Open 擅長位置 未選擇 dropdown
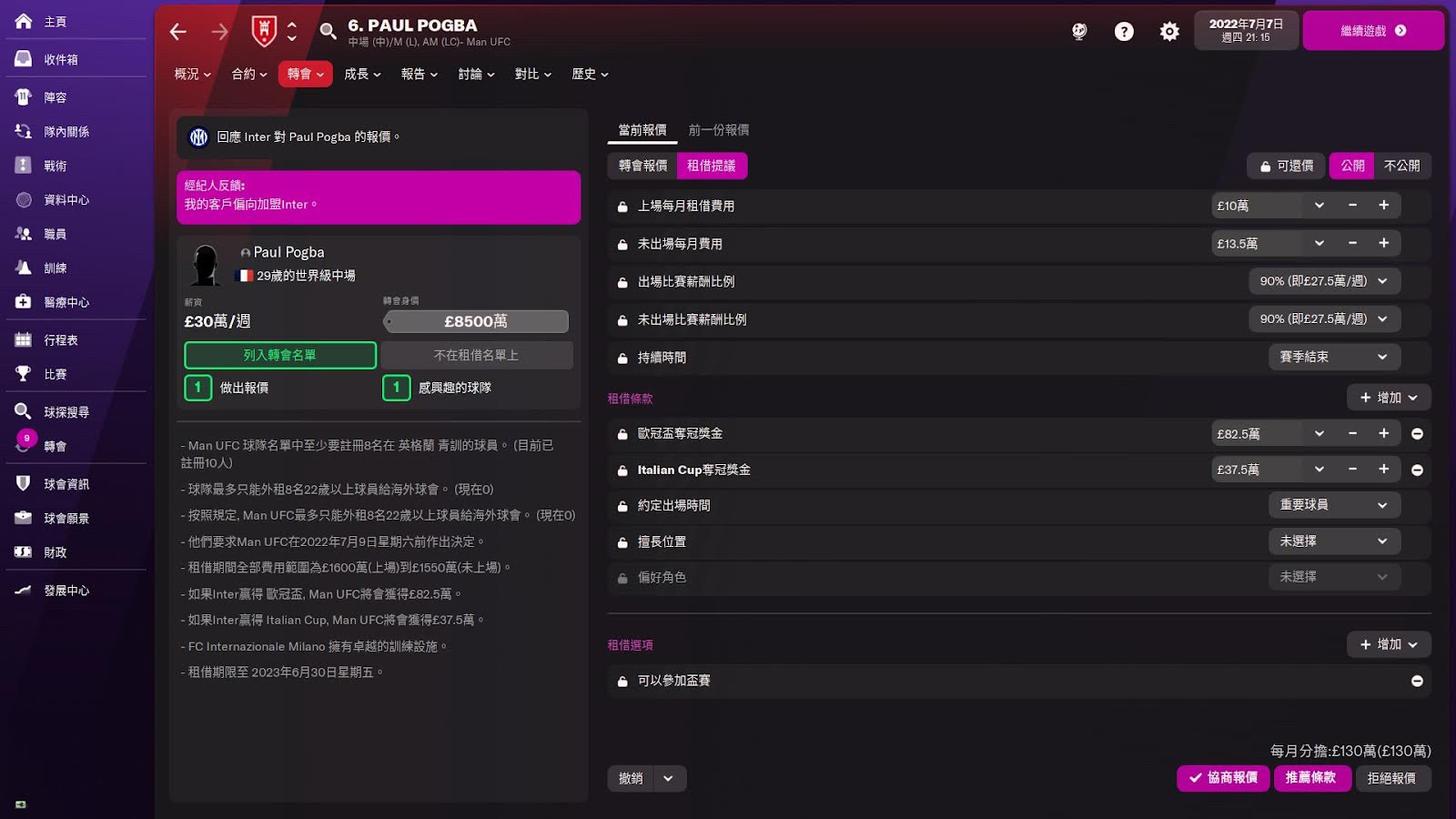This screenshot has height=819, width=1456. [x=1334, y=541]
